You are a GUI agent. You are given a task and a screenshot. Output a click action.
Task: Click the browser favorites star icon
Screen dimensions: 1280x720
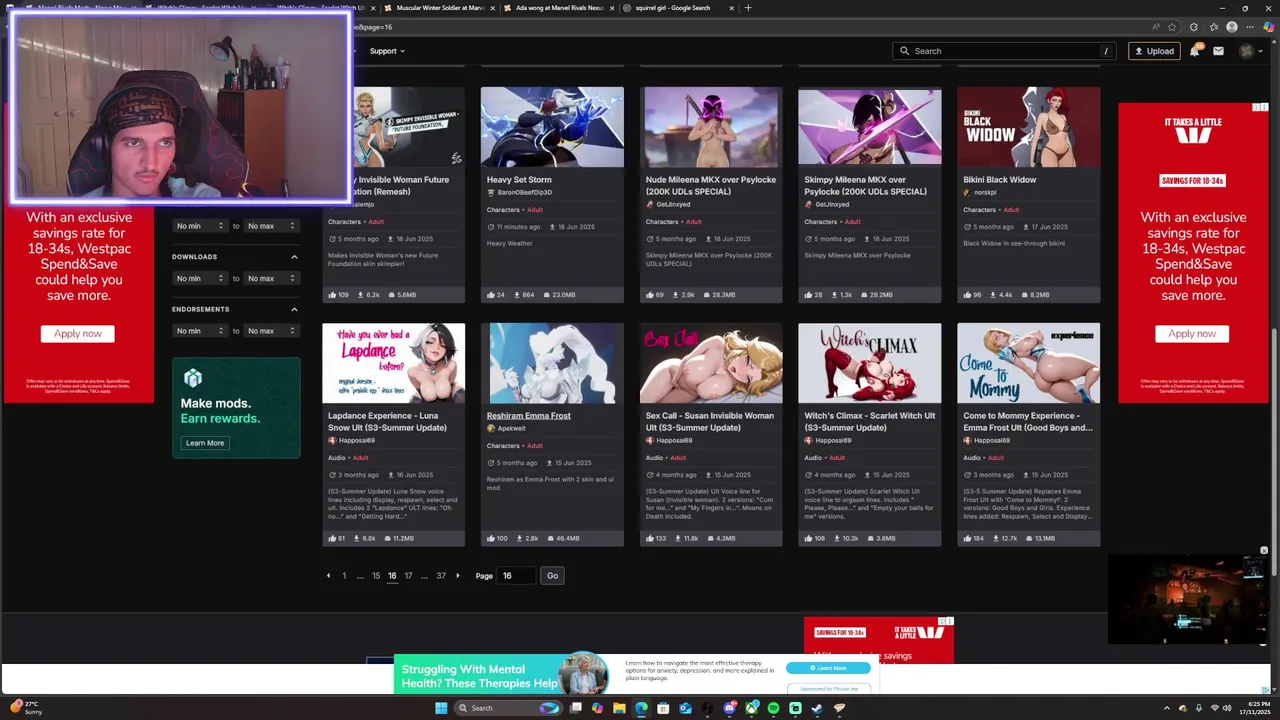point(1172,27)
